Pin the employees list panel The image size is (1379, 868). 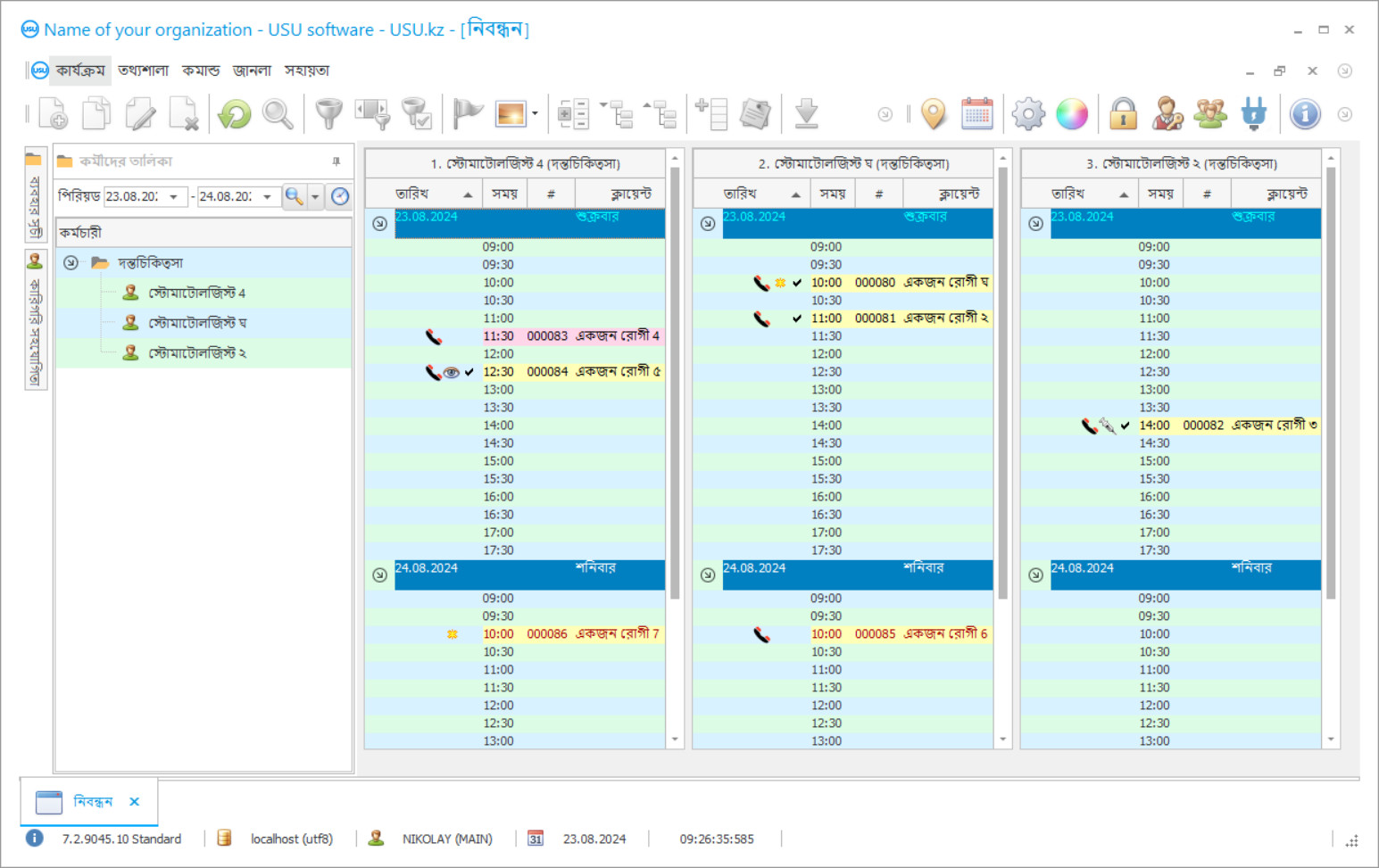click(x=336, y=161)
